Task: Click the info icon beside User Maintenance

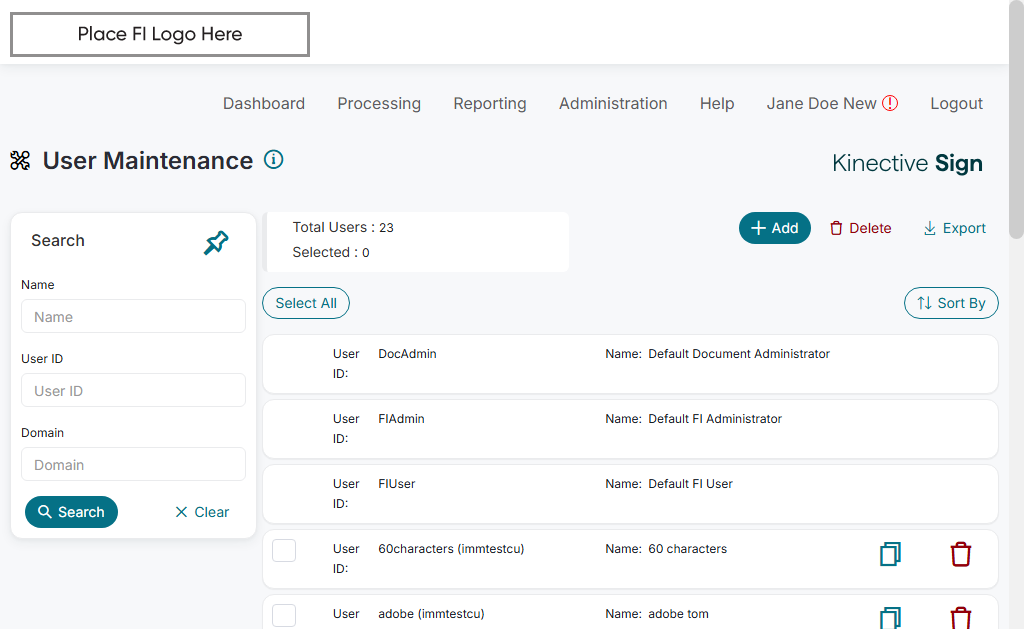Action: 273,159
